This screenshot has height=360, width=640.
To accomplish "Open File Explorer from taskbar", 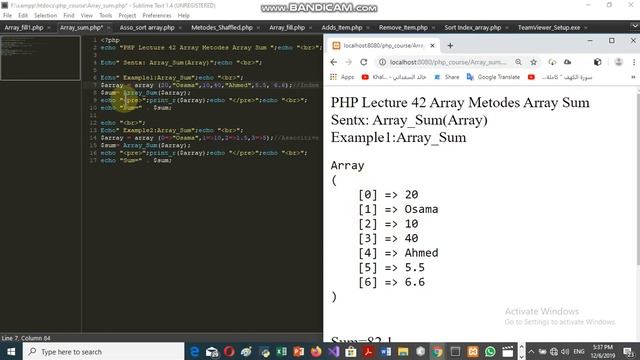I will pyautogui.click(x=403, y=351).
